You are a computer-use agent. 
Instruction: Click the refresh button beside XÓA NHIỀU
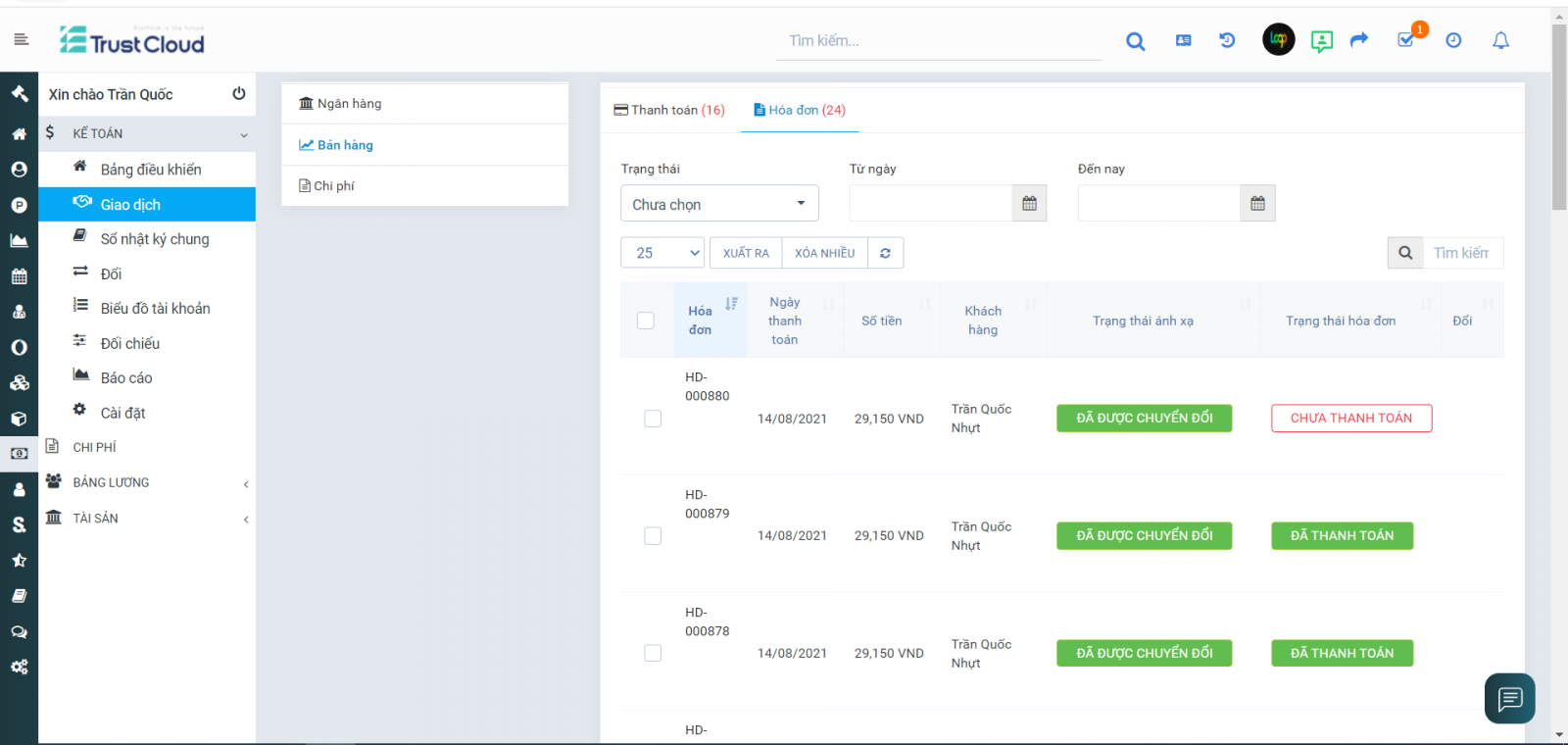885,253
